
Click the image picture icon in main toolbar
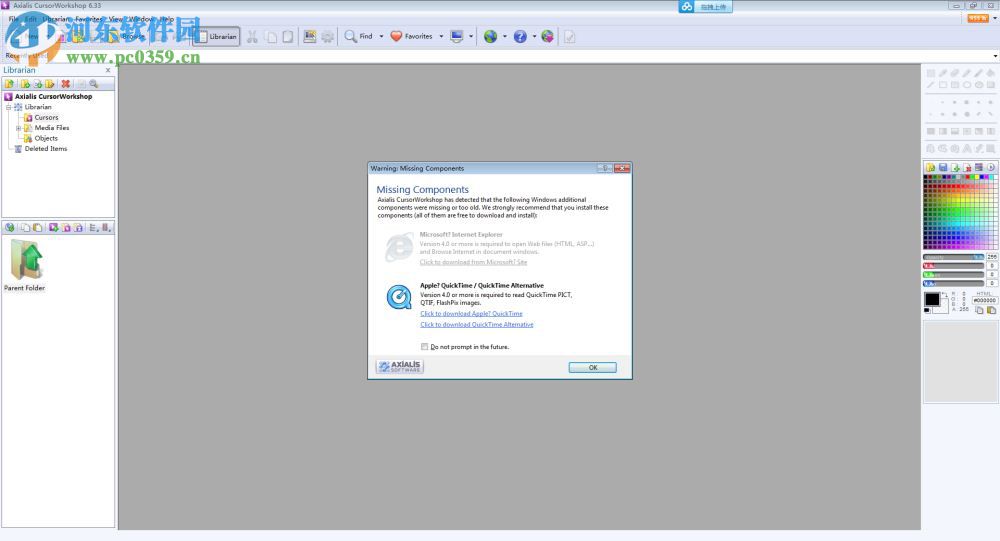tap(310, 36)
